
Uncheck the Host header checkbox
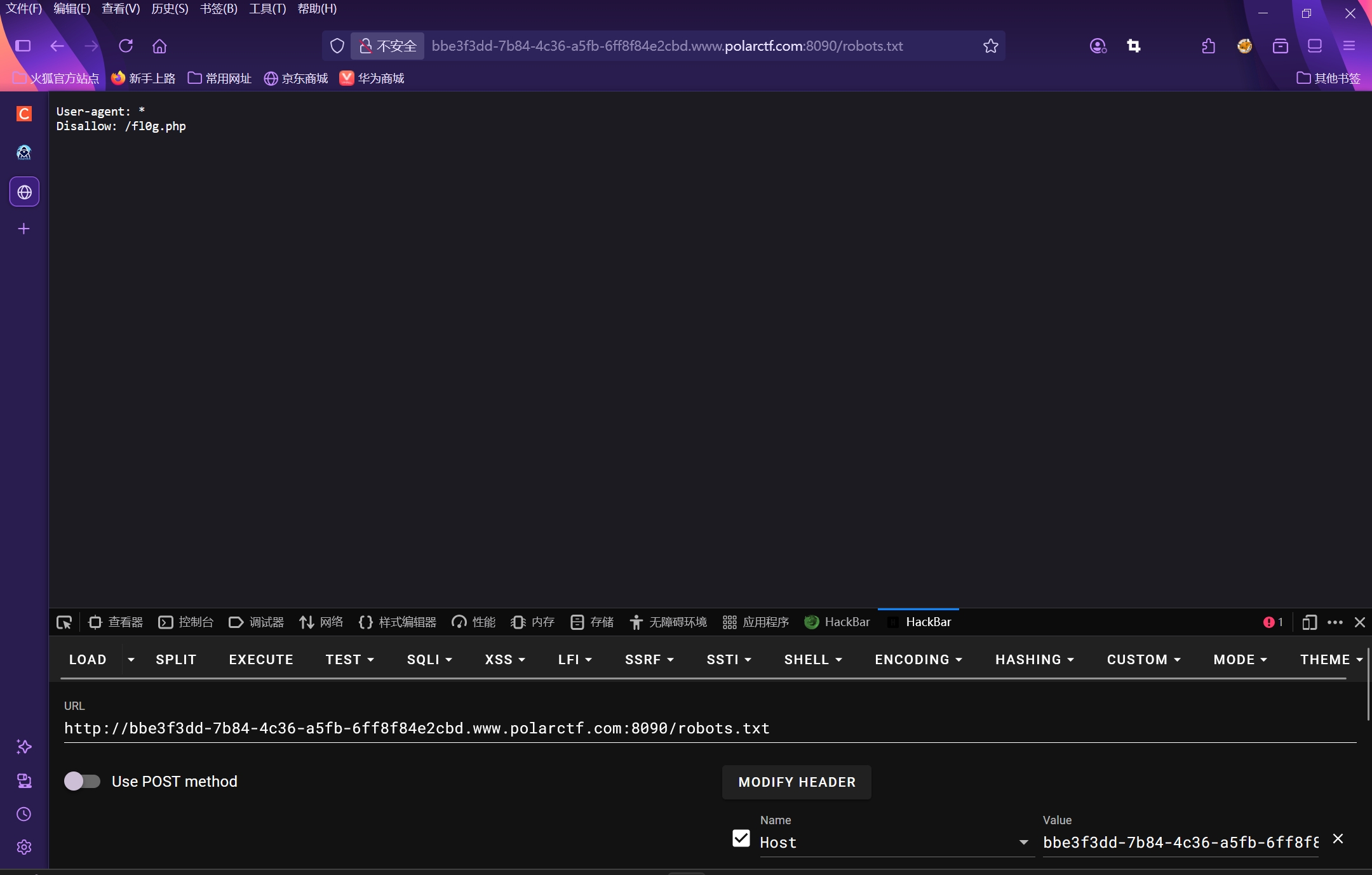pyautogui.click(x=741, y=839)
